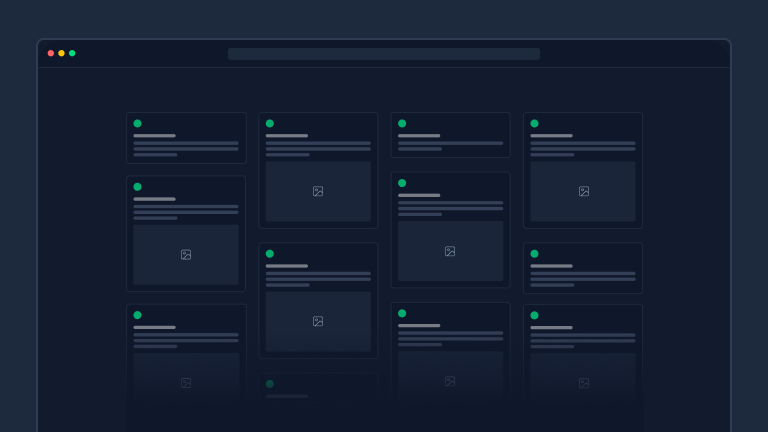Select the title line of the first column's top card

tap(154, 136)
